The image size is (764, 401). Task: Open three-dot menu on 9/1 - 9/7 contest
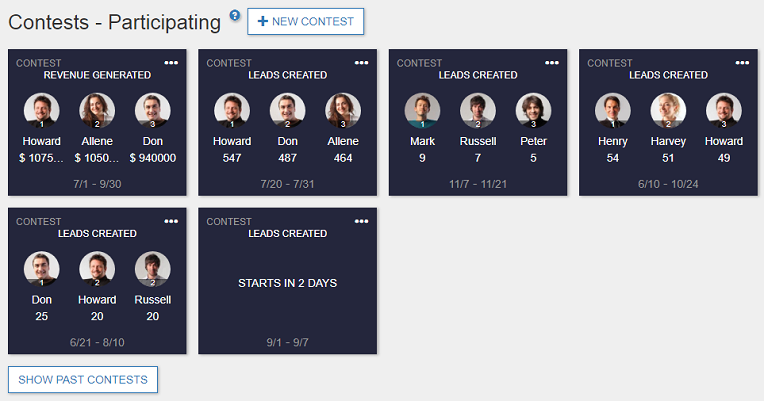pyautogui.click(x=361, y=221)
